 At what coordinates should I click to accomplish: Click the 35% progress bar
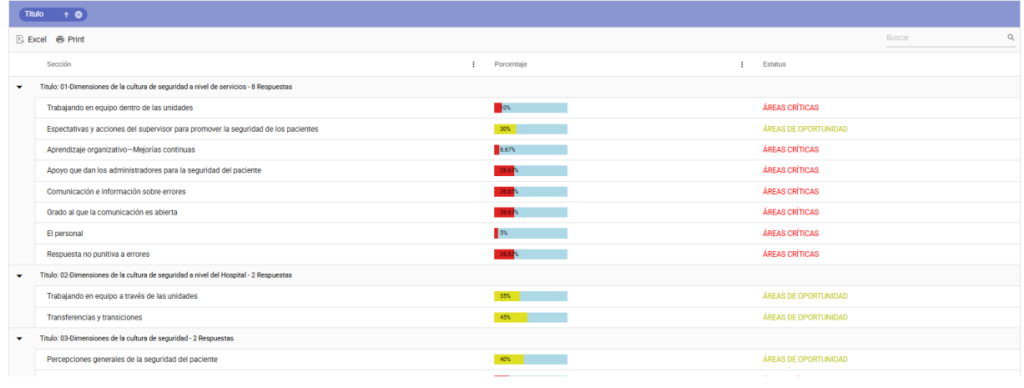[530, 296]
